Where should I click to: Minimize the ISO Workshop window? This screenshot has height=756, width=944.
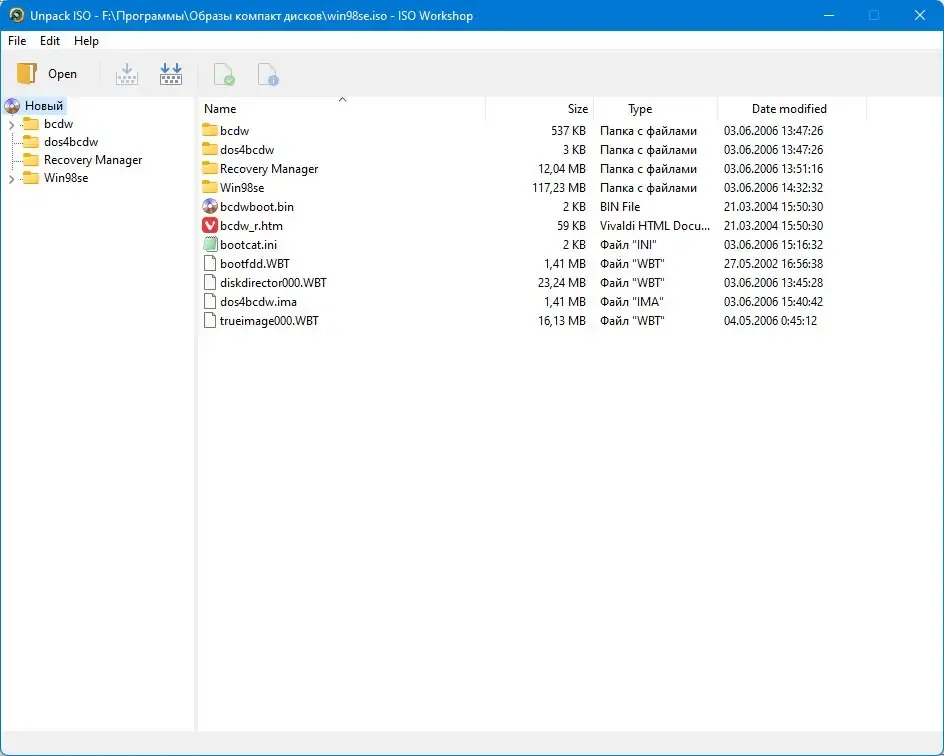coord(829,15)
